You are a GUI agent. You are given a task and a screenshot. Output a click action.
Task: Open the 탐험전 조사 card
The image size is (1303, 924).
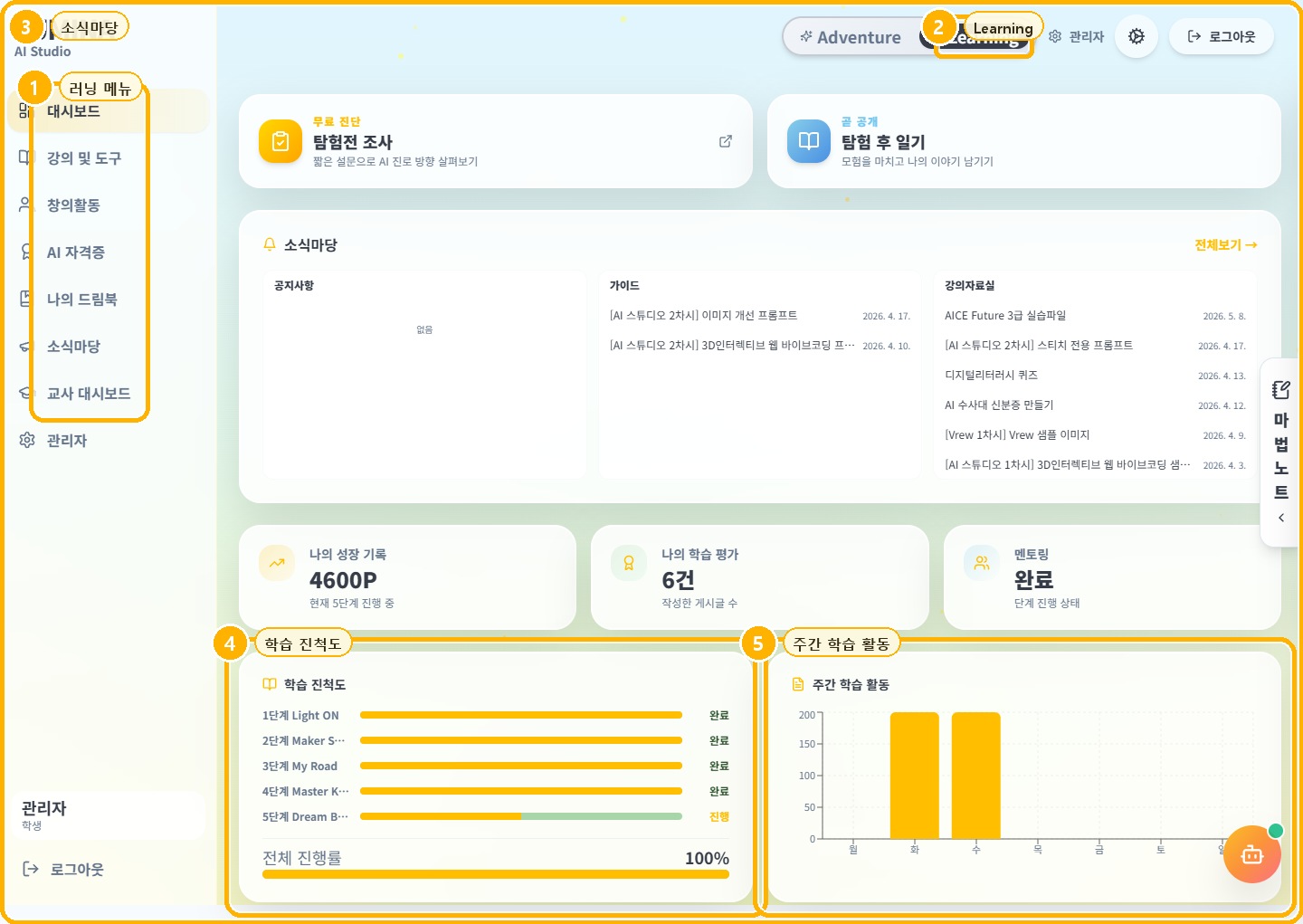496,141
